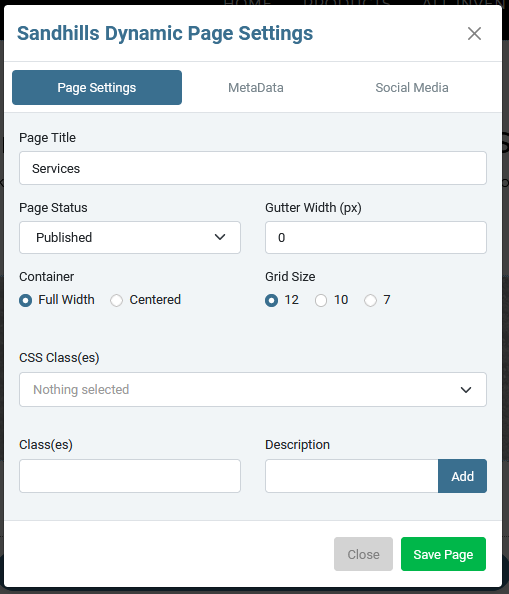Expand the CSS Class(es) Nothing selected dropdown
Screen dimensions: 509x594
253,389
